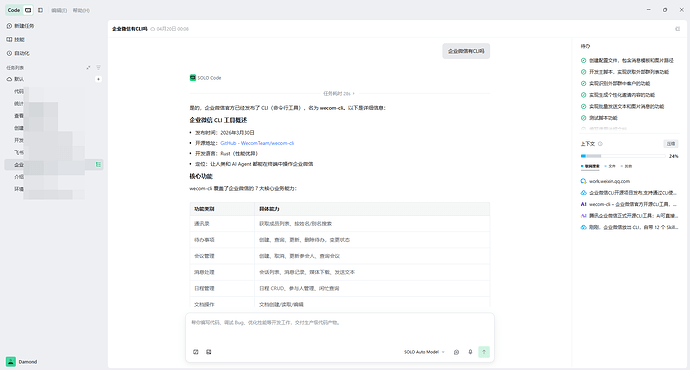The height and width of the screenshot is (370, 690).
Task: Select the 文件 context tab
Action: [610, 166]
